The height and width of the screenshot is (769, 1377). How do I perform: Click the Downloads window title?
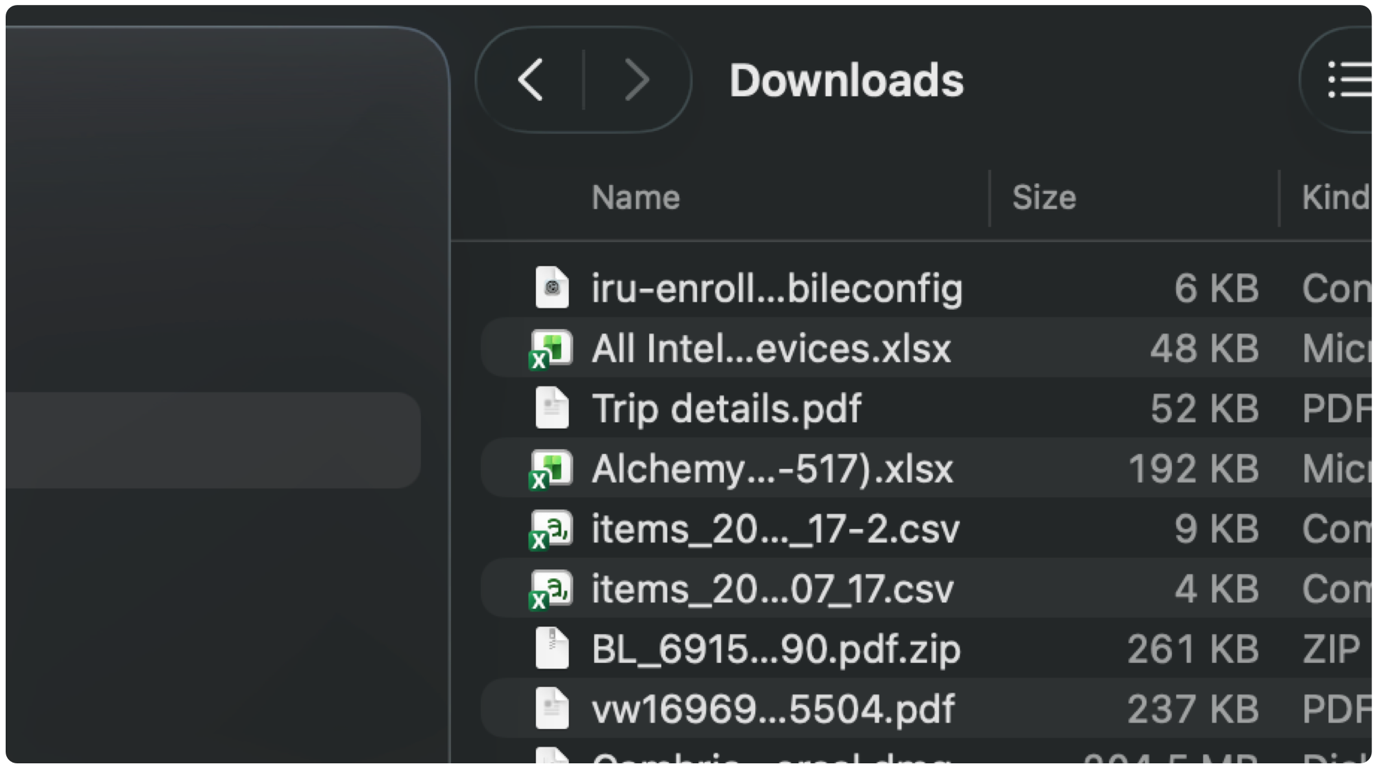coord(846,80)
